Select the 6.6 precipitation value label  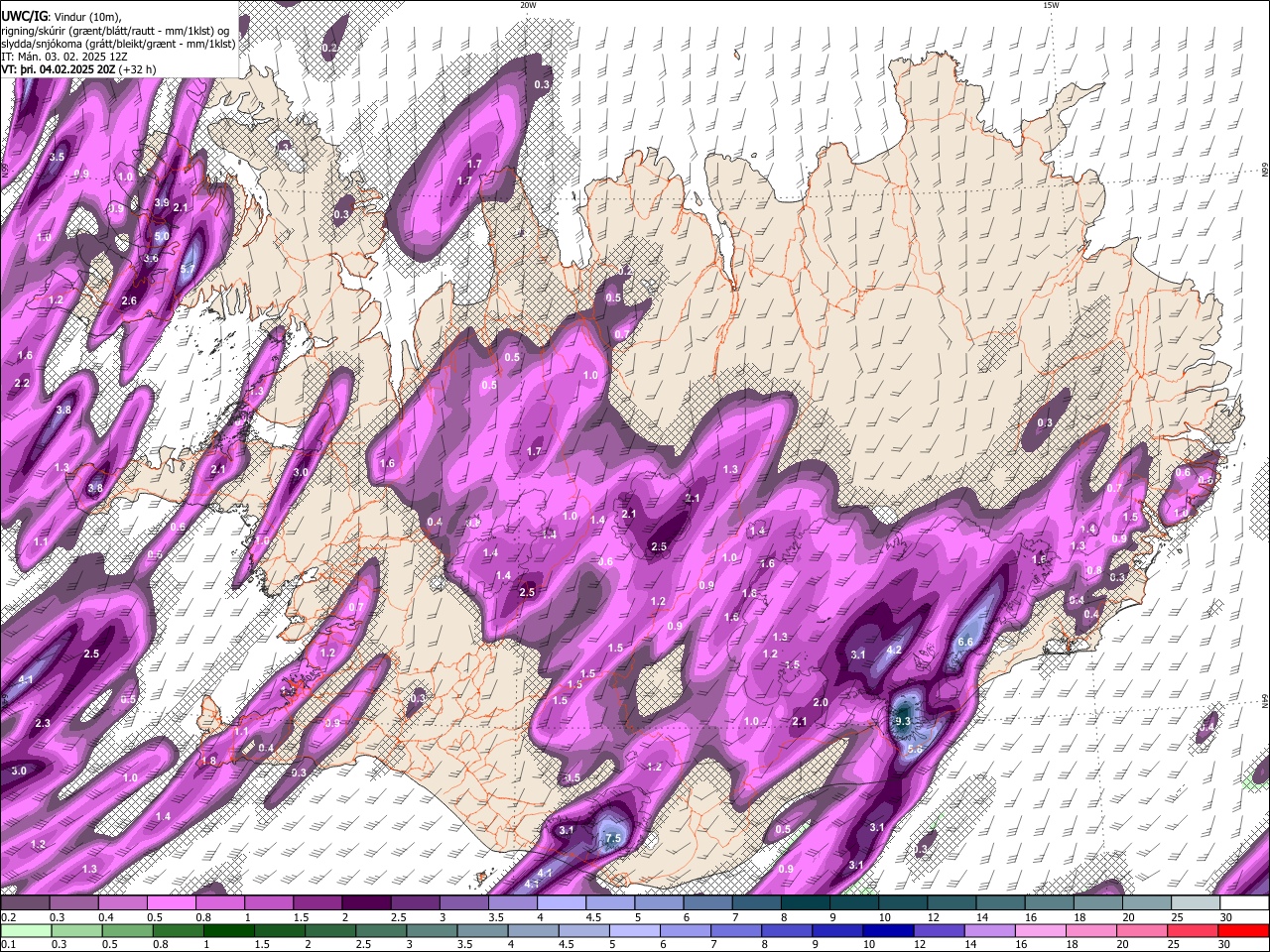(964, 642)
